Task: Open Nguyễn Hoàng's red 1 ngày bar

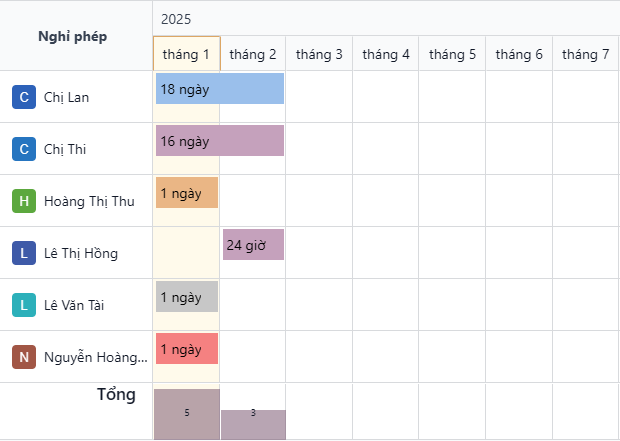Action: coord(187,348)
